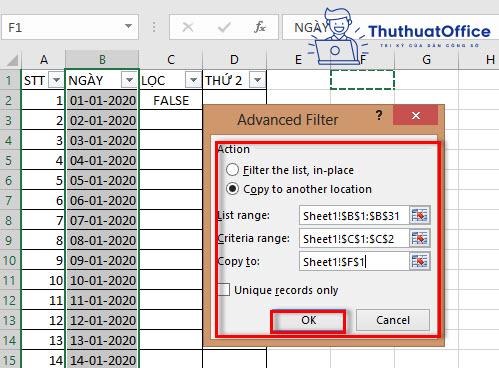
Task: Select column B header
Action: [102, 60]
